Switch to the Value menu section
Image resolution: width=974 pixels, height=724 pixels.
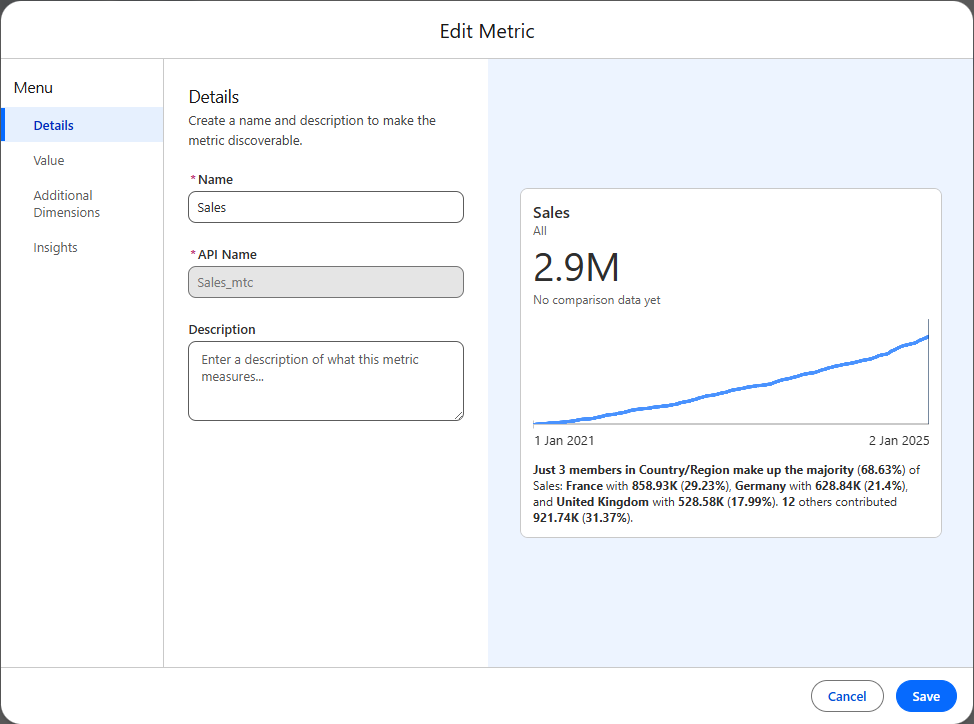pos(49,161)
